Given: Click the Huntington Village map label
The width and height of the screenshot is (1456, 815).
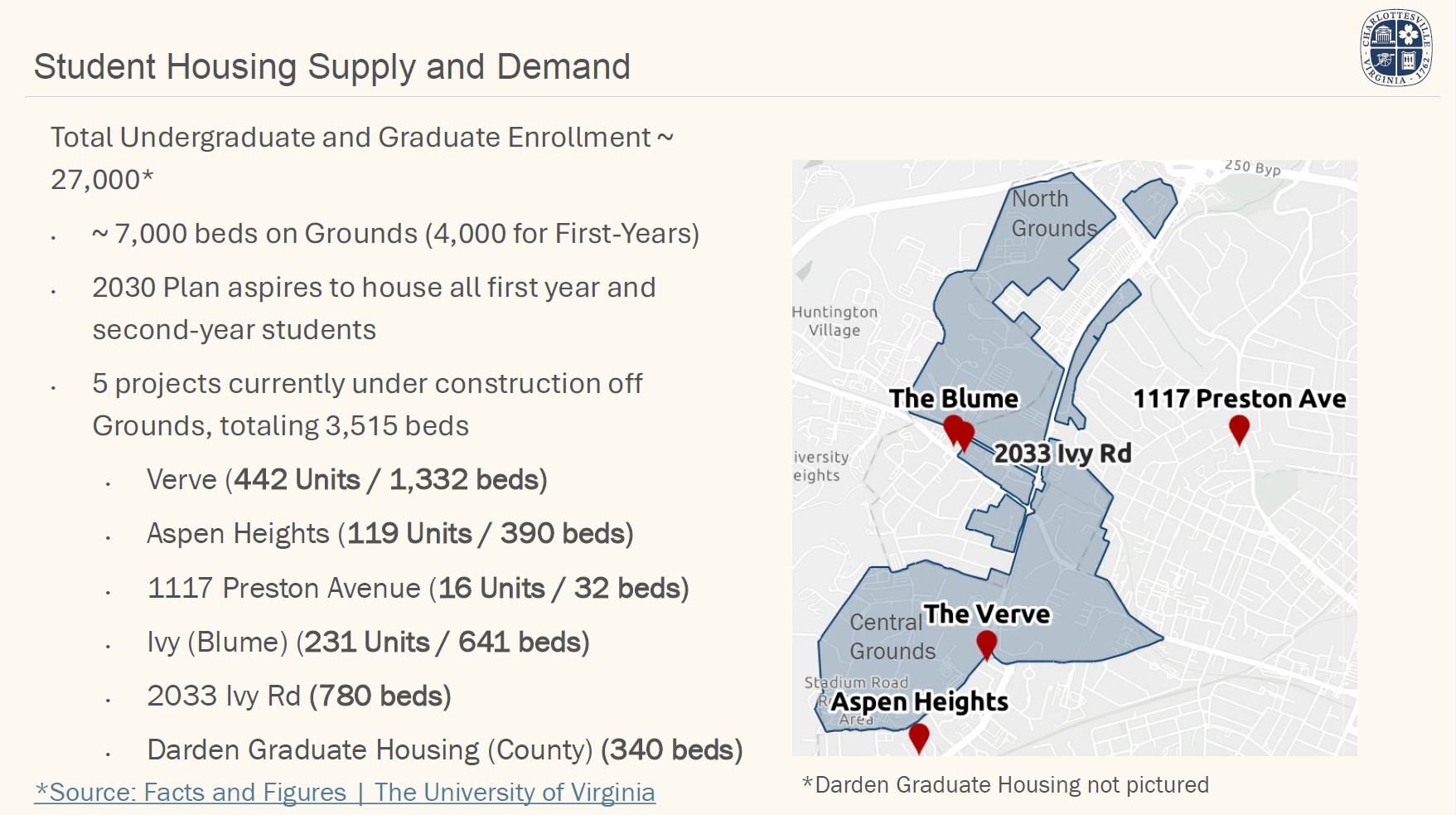Looking at the screenshot, I should pos(834,321).
